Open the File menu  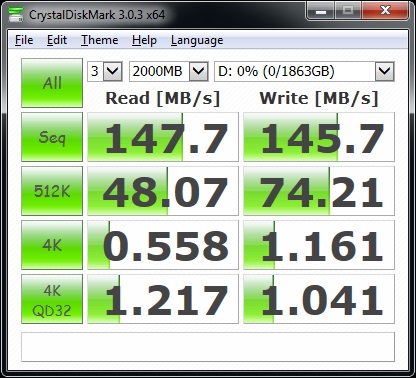(x=24, y=40)
